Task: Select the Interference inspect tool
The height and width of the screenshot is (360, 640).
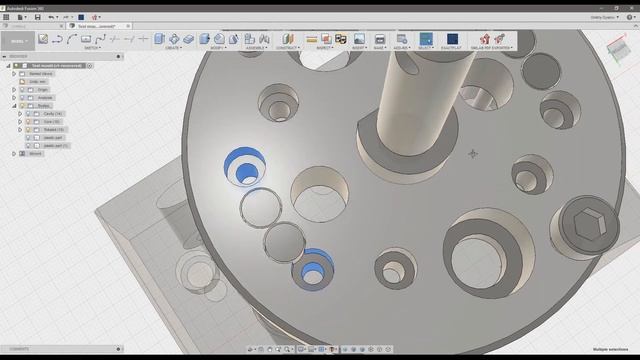Action: (x=326, y=39)
